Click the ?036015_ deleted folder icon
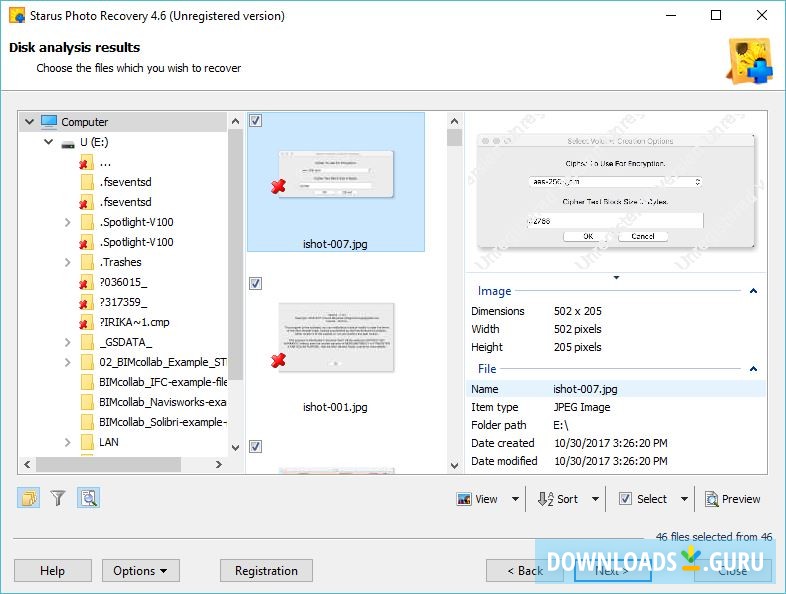 [x=86, y=283]
